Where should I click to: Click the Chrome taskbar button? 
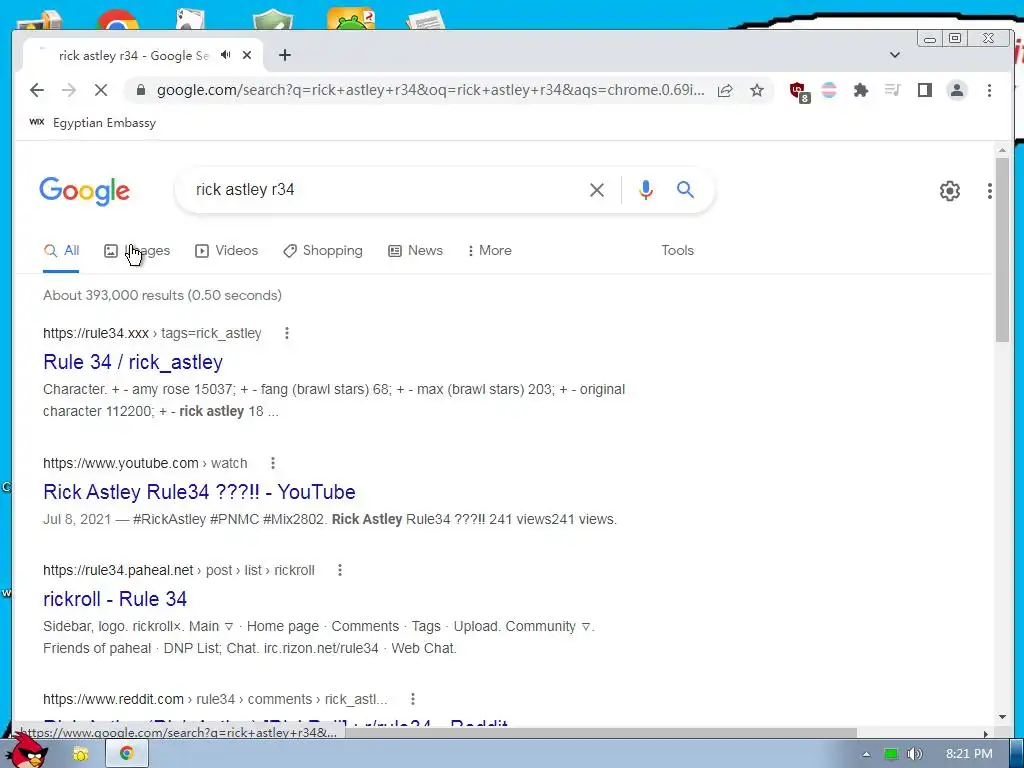(x=127, y=754)
